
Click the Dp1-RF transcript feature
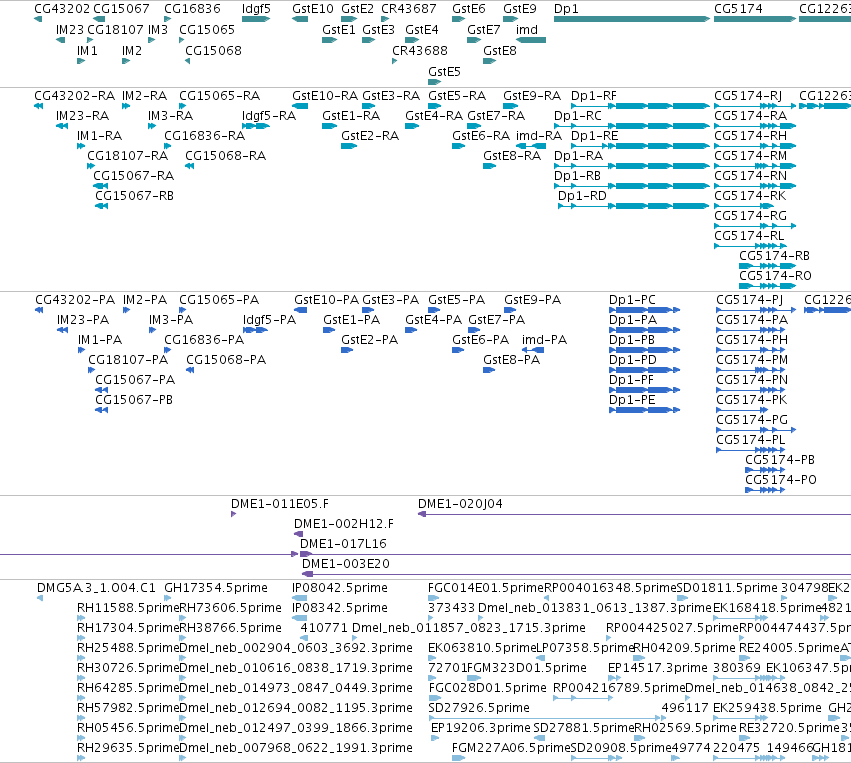[640, 106]
